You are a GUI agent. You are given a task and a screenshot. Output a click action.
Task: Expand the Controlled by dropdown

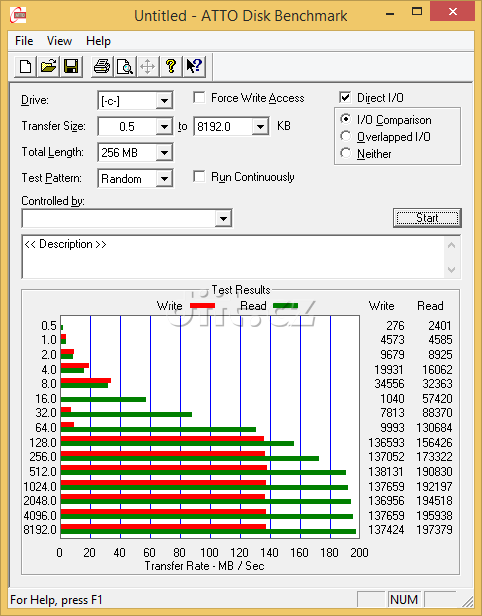(223, 218)
